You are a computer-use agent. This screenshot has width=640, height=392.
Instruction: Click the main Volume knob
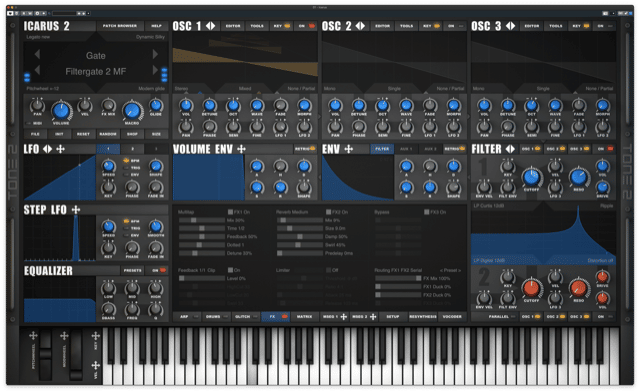pyautogui.click(x=61, y=110)
